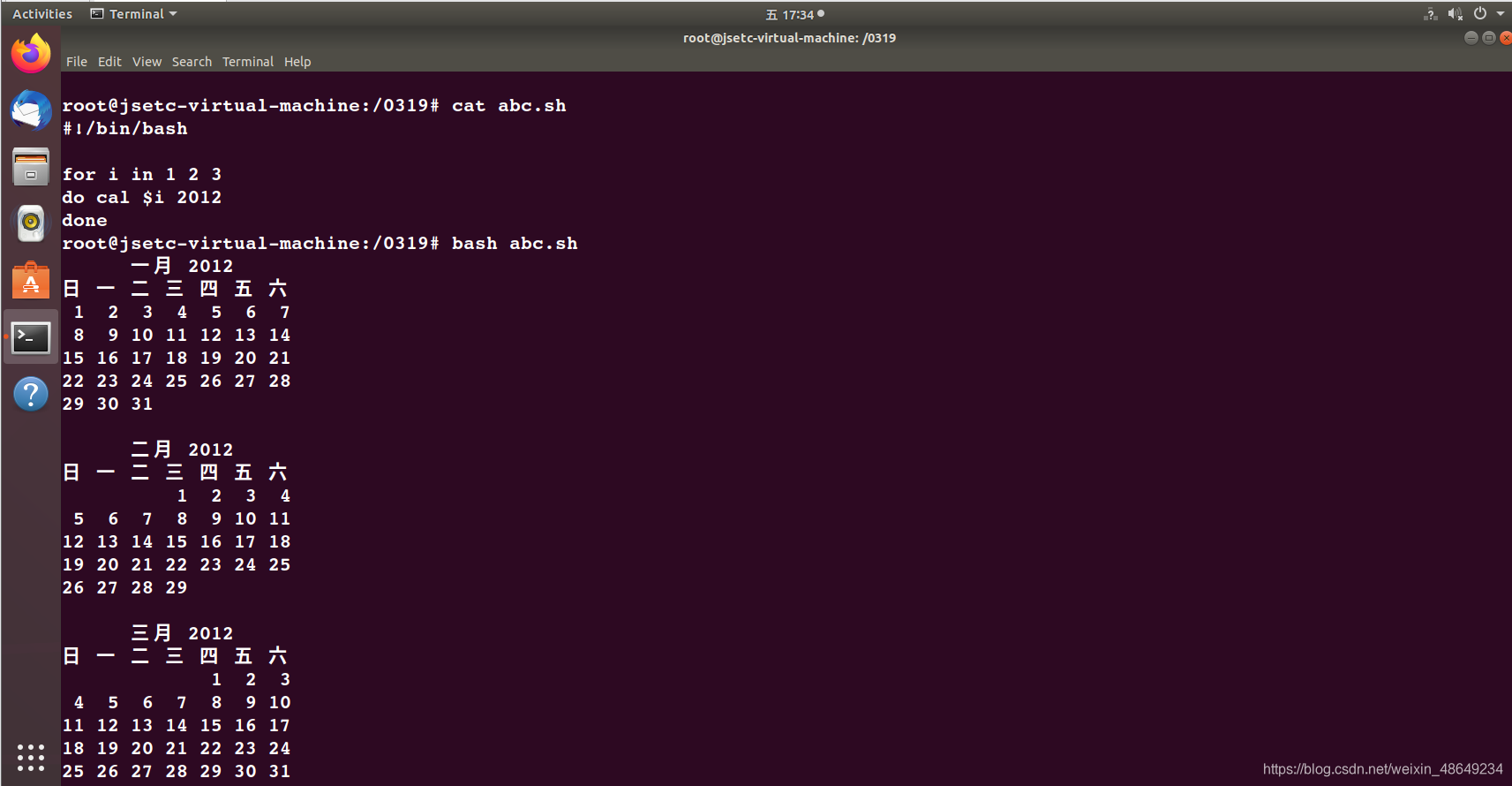Open the Terminal menu in menubar
Viewport: 1512px width, 786px height.
tap(248, 62)
